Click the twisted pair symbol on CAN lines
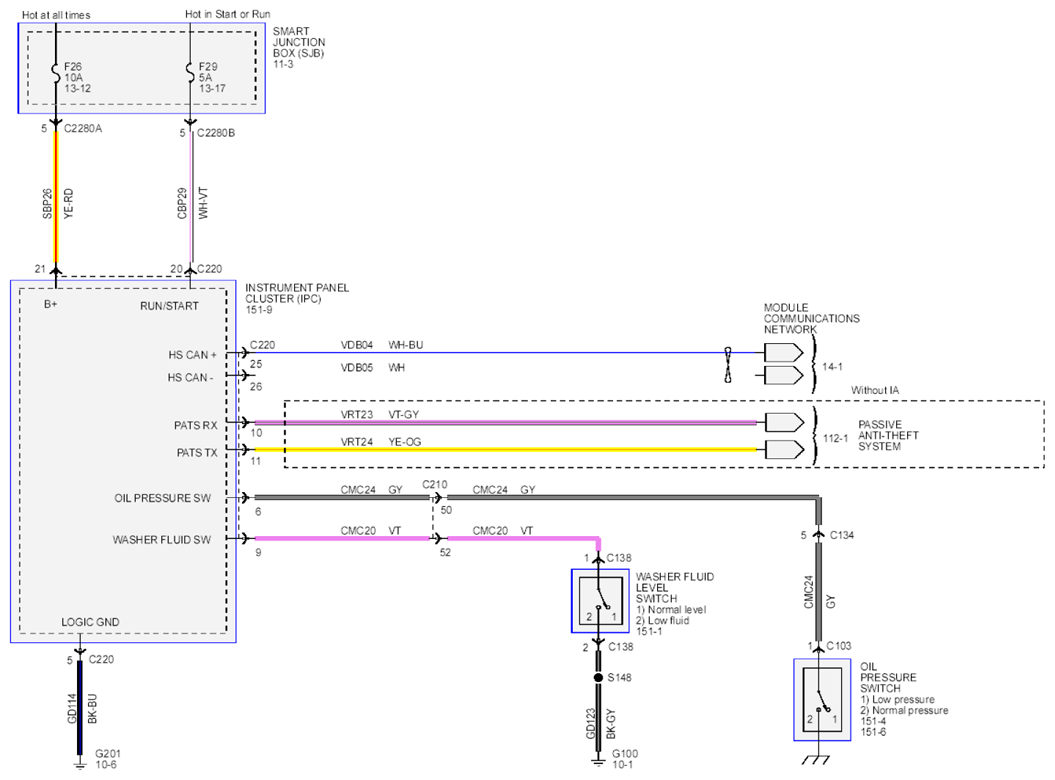 point(728,365)
